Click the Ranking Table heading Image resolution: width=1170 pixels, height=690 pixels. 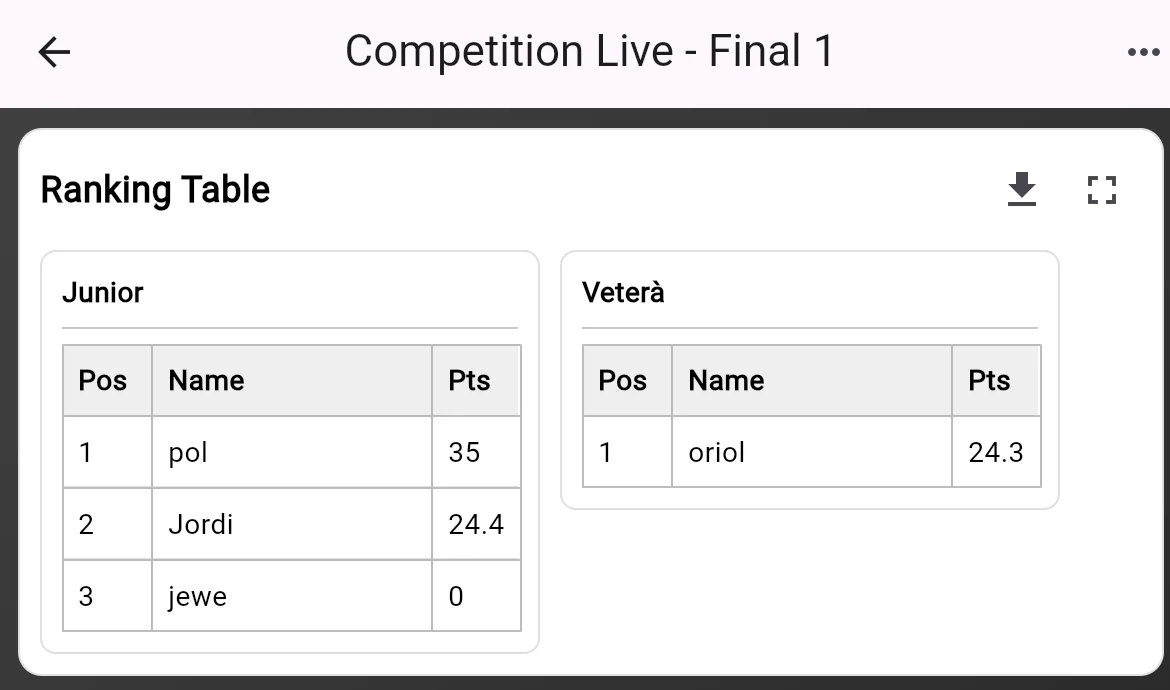[x=154, y=189]
